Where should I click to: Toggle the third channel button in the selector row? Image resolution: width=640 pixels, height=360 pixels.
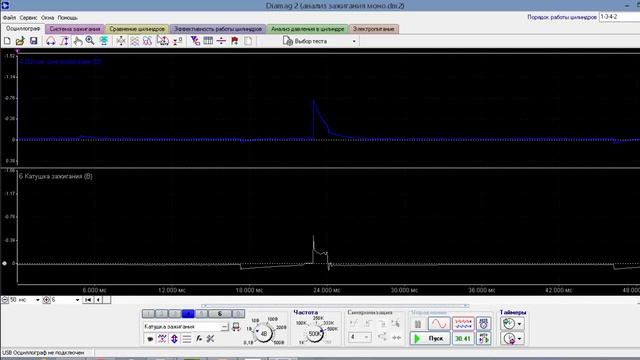tap(175, 313)
